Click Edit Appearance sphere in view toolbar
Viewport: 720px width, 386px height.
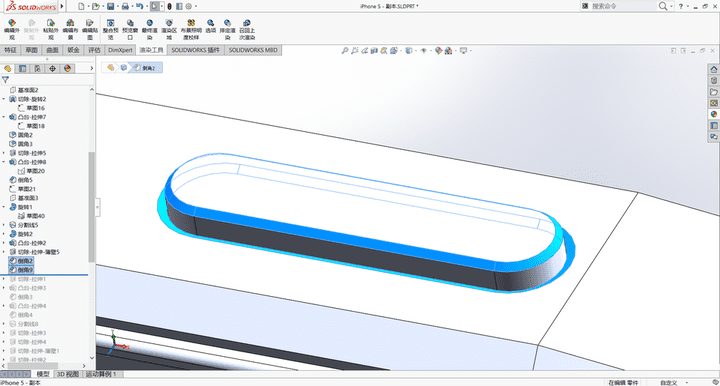[x=439, y=50]
